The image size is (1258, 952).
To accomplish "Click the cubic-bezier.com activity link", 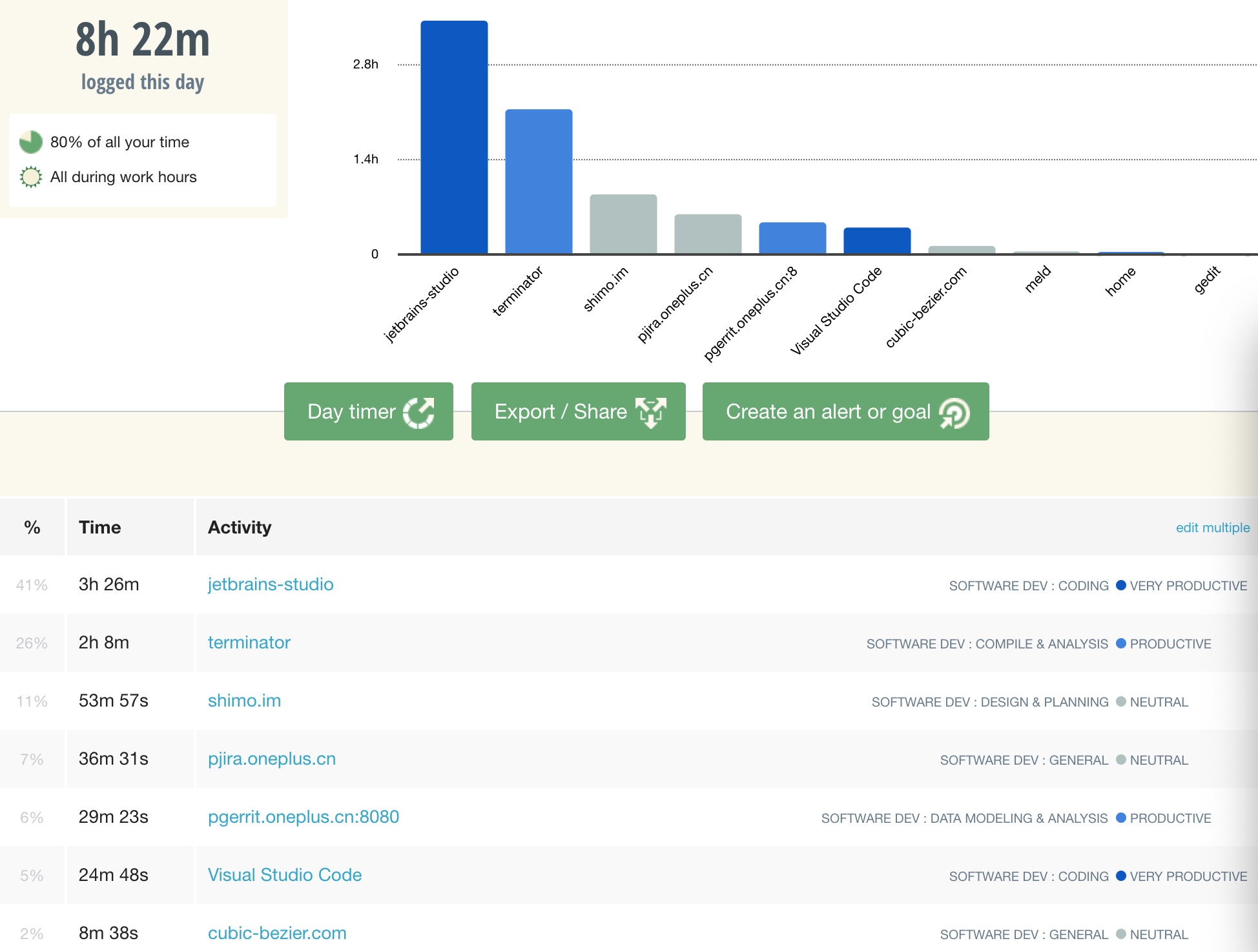I will pyautogui.click(x=277, y=933).
